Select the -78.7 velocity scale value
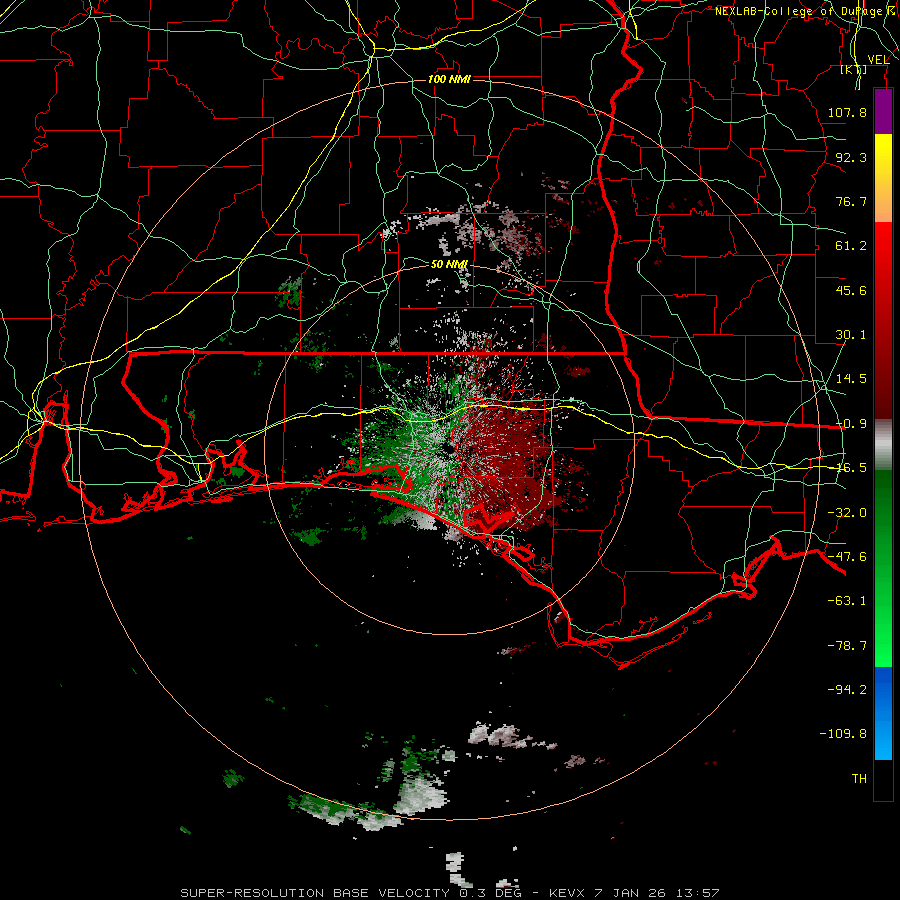 847,646
